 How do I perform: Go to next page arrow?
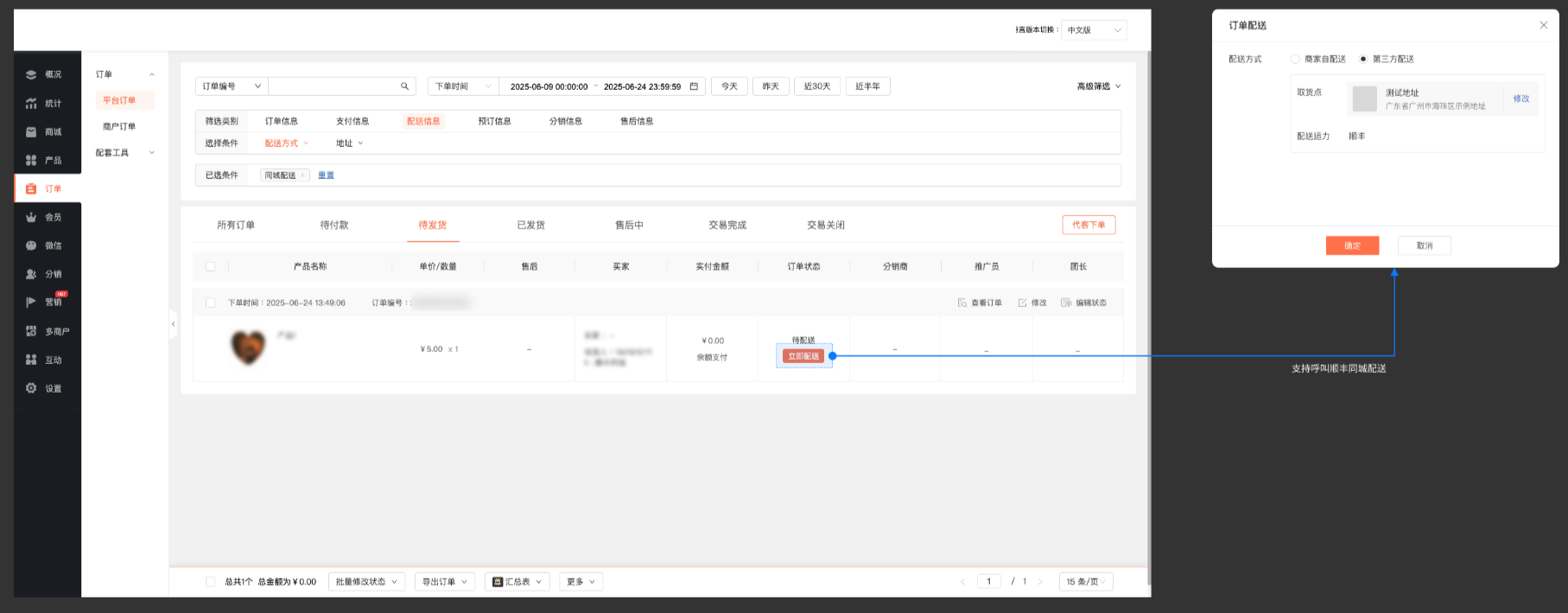(x=1040, y=582)
